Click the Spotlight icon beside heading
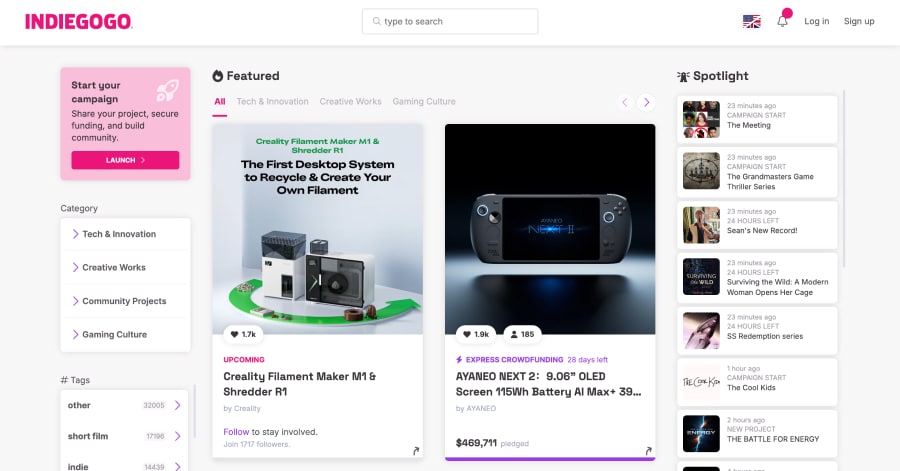Screen dimensions: 900x471 click(683, 76)
